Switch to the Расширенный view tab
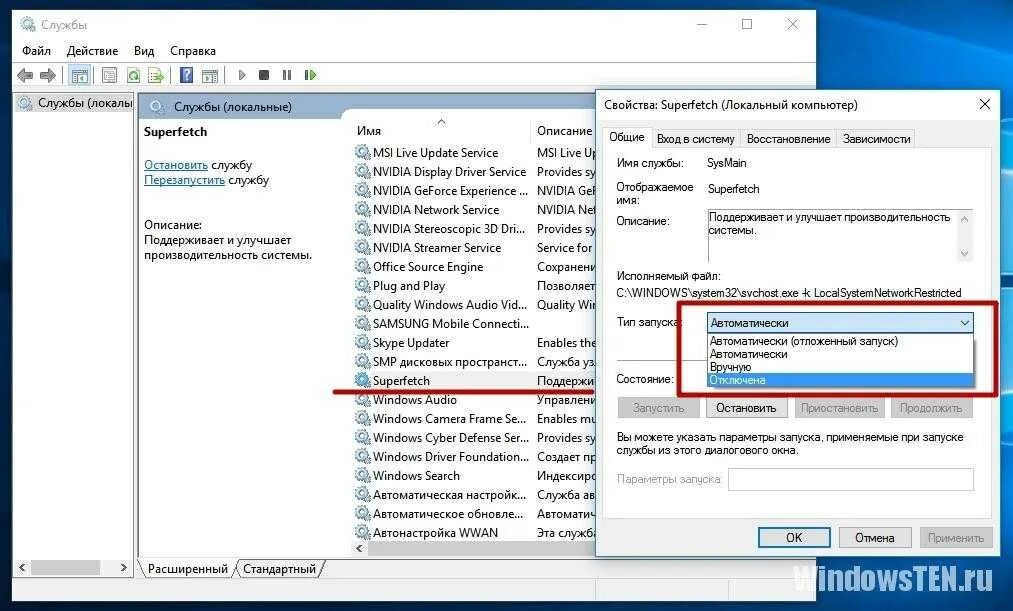This screenshot has width=1013, height=611. coord(187,569)
